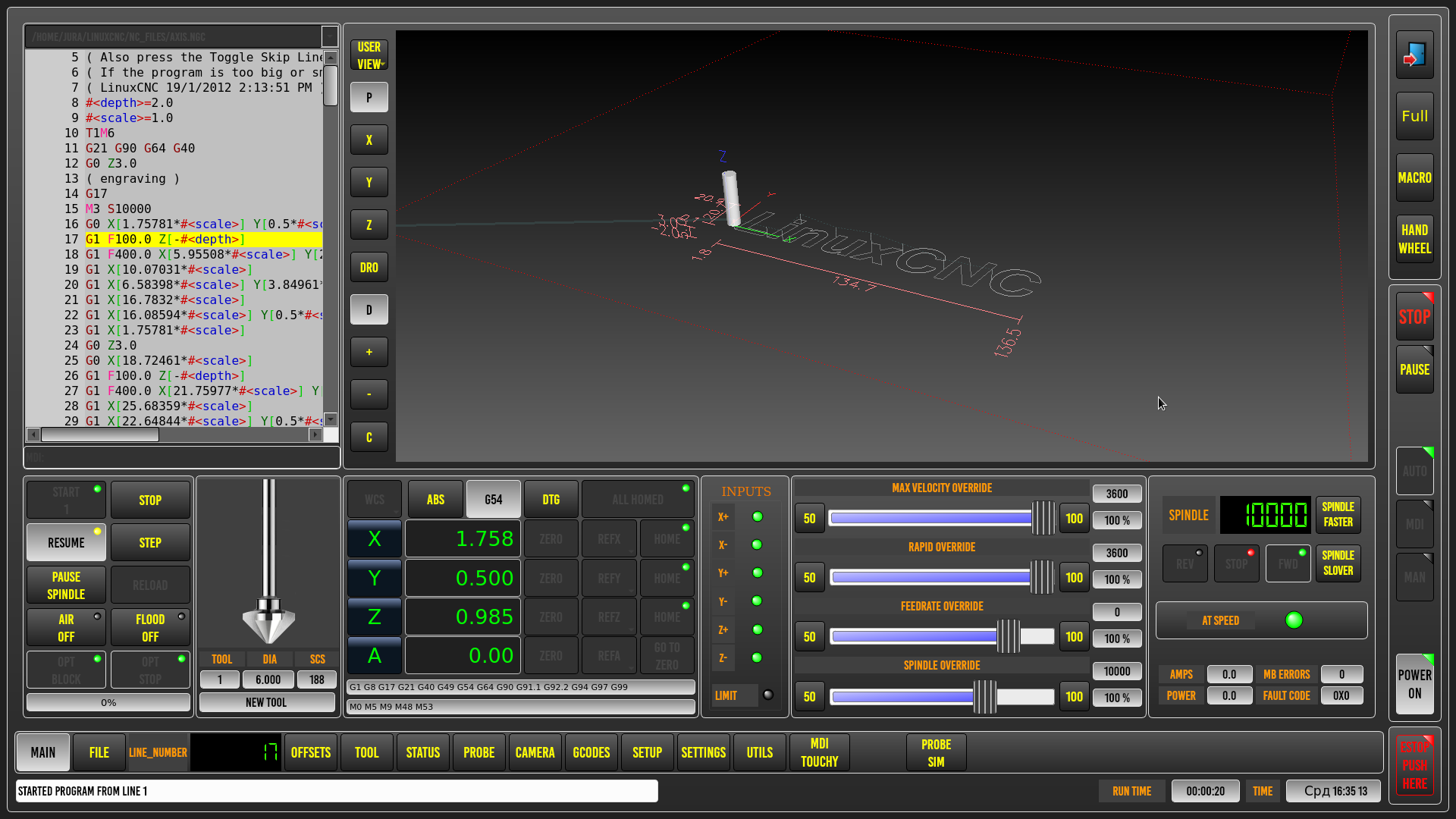Screen dimensions: 1456x819
Task: Adjust the MAX VELOCITY OVERRIDE slider
Action: (x=942, y=519)
